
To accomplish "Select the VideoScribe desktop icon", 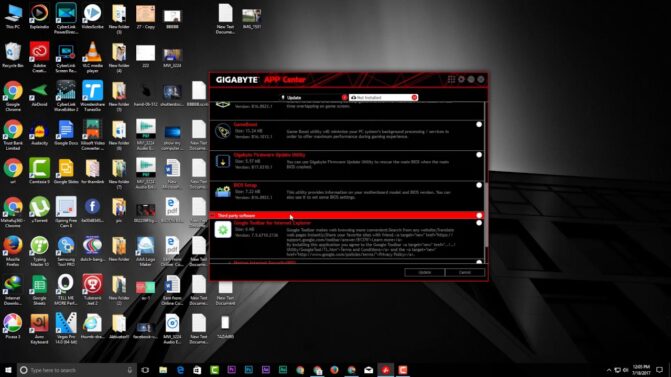I will pyautogui.click(x=92, y=16).
